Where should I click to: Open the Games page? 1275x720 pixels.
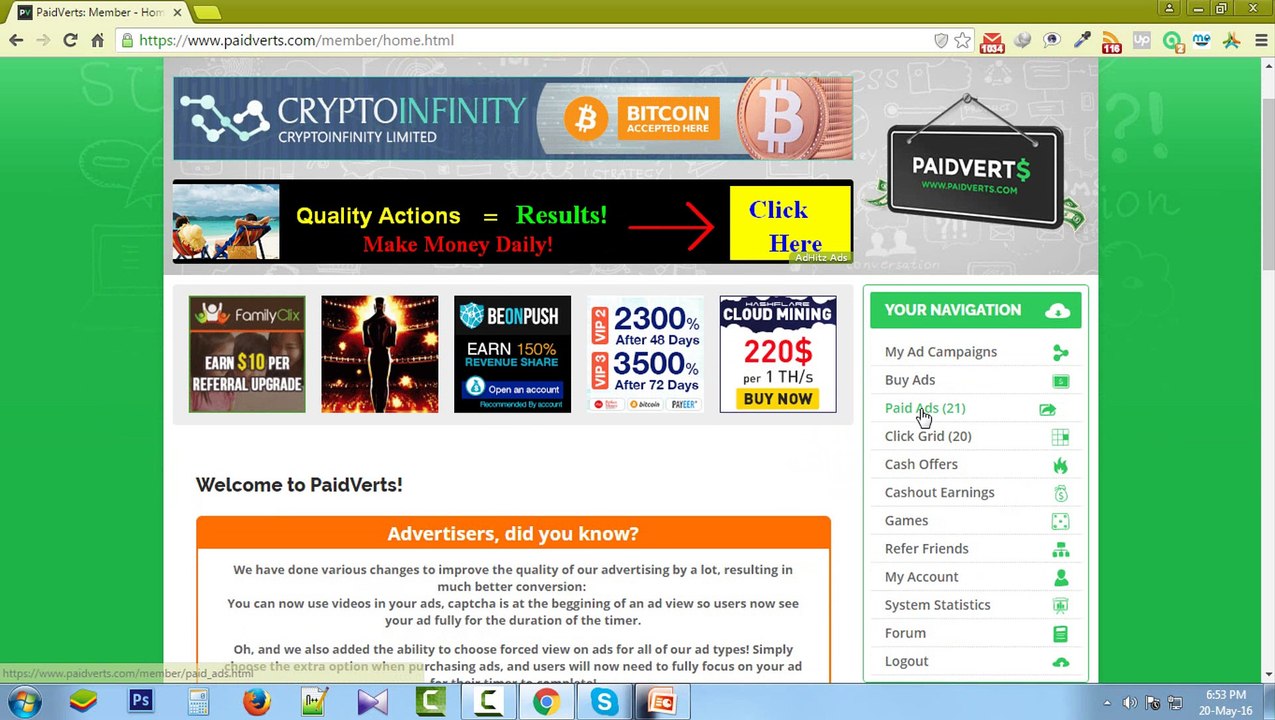[906, 520]
